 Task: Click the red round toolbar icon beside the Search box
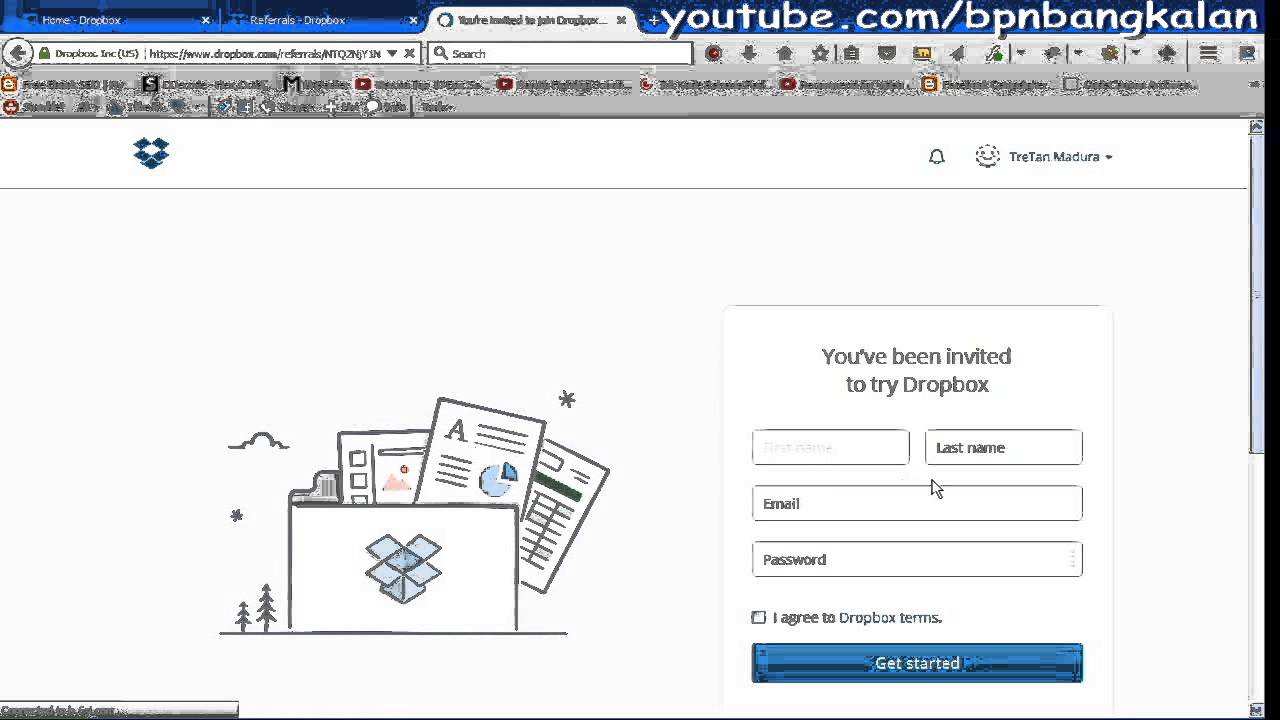tap(713, 53)
